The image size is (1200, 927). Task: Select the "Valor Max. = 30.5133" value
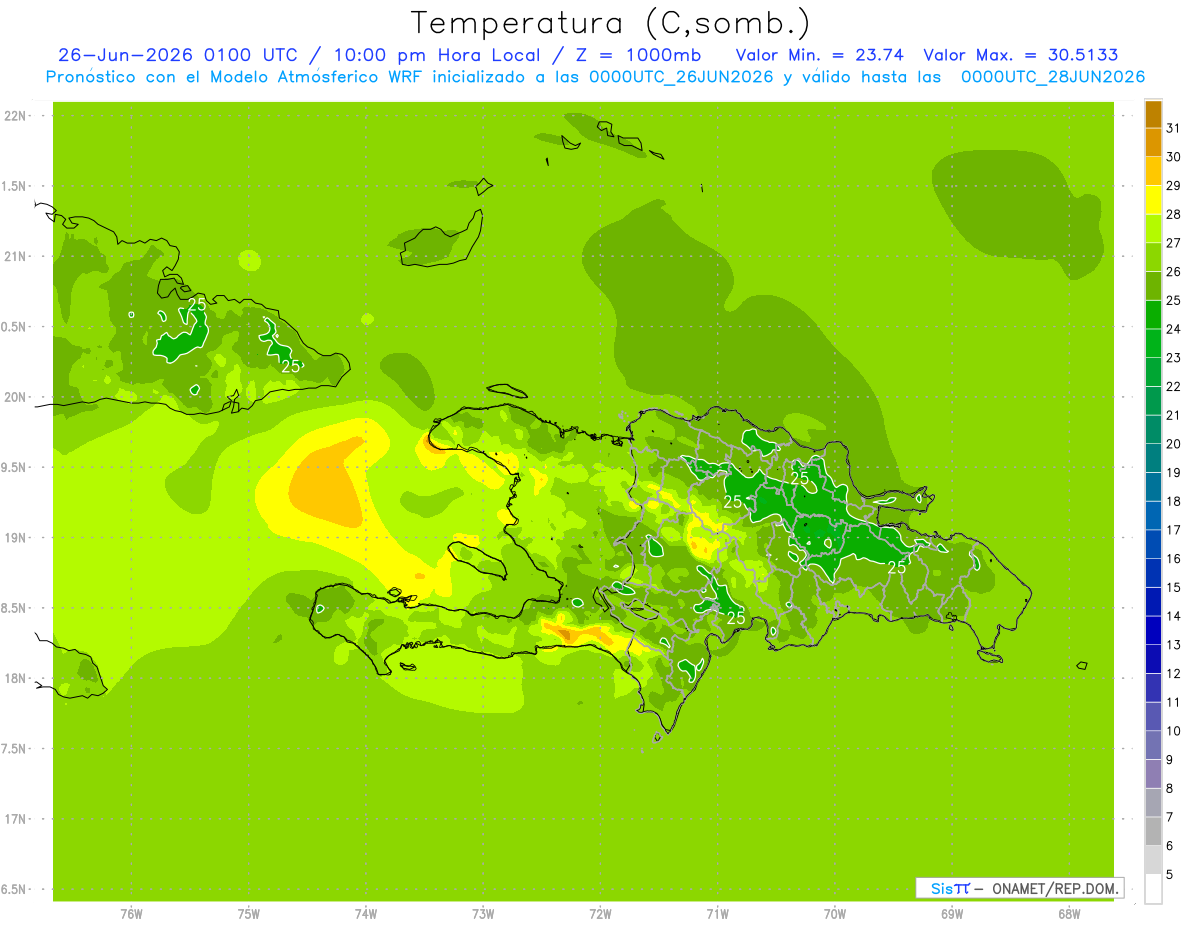coord(1021,55)
